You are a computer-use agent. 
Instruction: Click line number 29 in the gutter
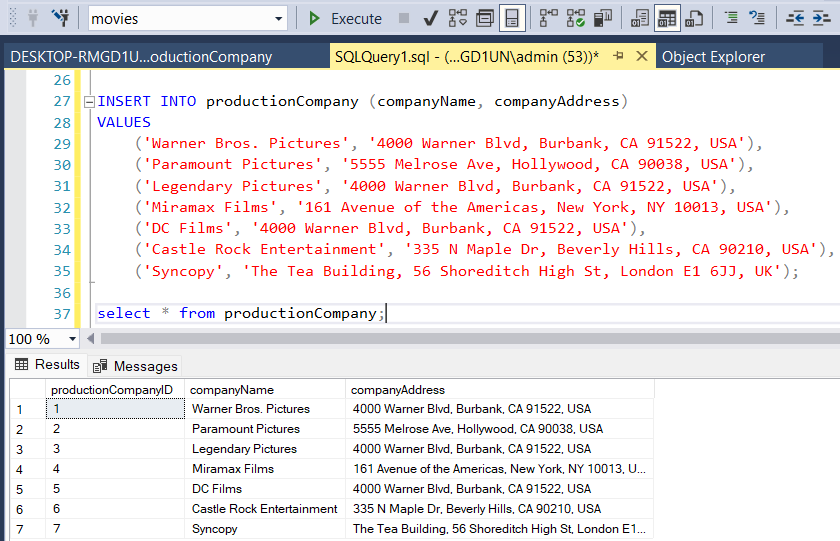[62, 144]
